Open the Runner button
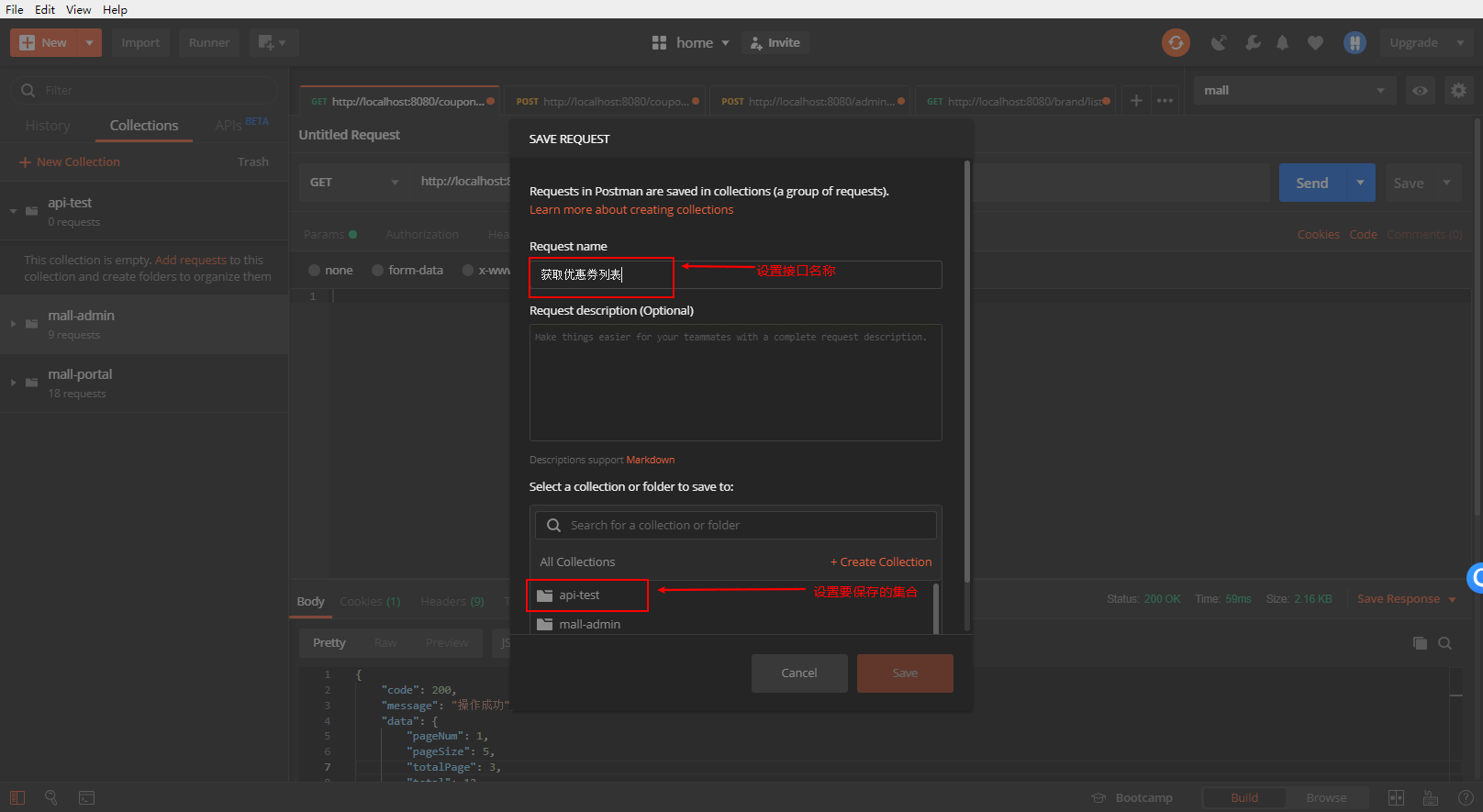The height and width of the screenshot is (812, 1483). (x=209, y=42)
